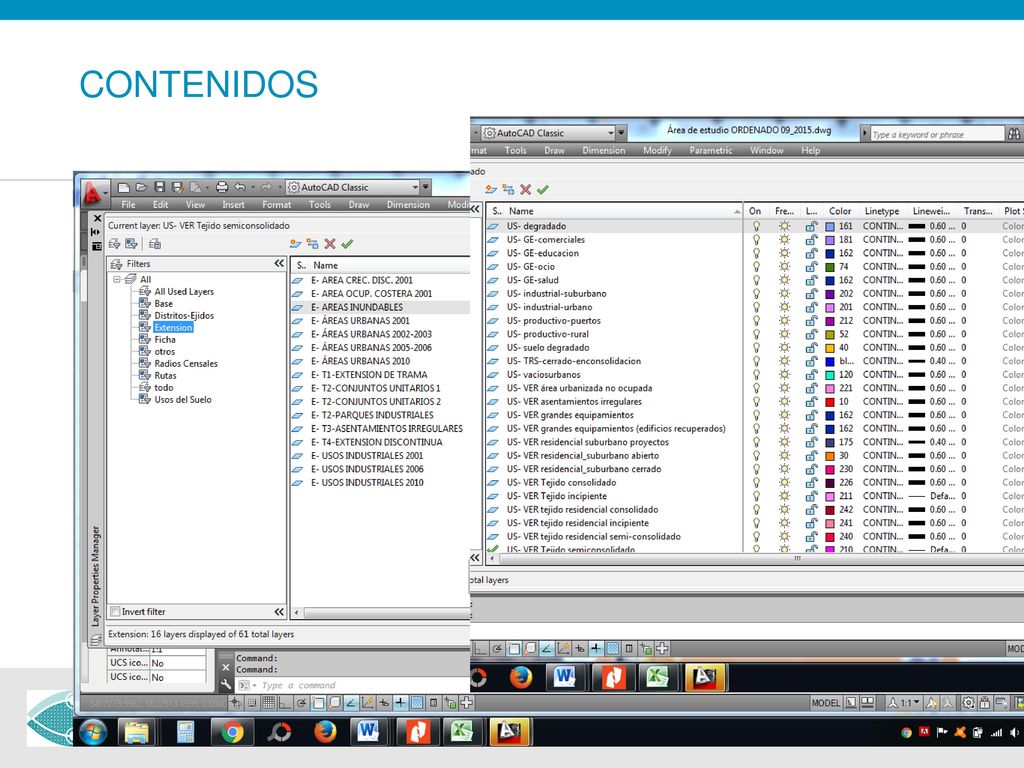Open AutoCAD Classic workspace dropdown in left window

coord(415,187)
